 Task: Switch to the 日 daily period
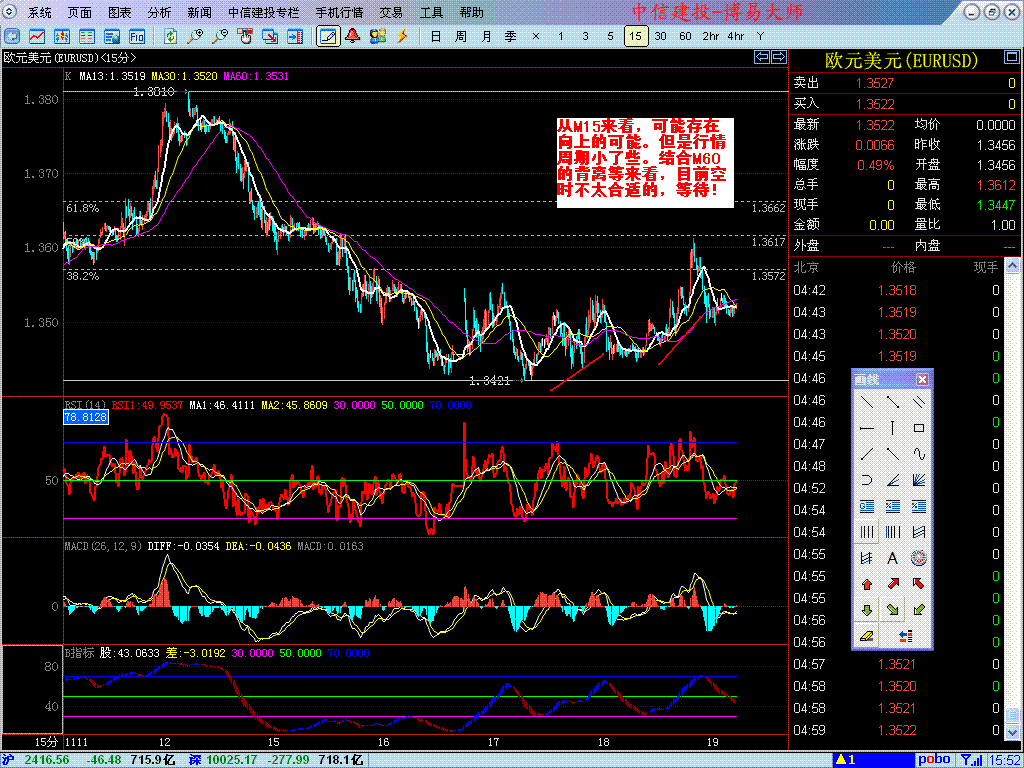click(x=436, y=36)
